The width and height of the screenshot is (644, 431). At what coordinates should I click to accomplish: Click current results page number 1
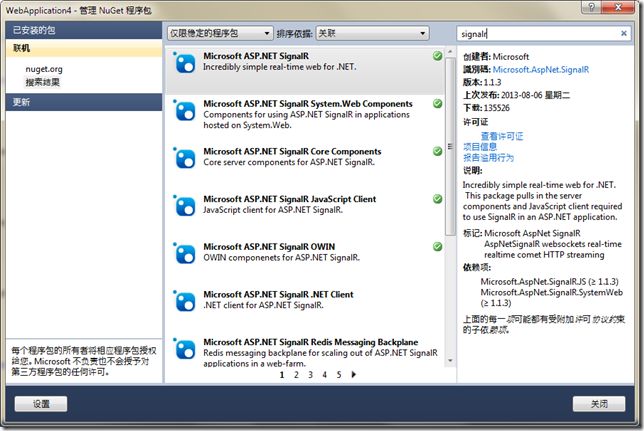[282, 375]
